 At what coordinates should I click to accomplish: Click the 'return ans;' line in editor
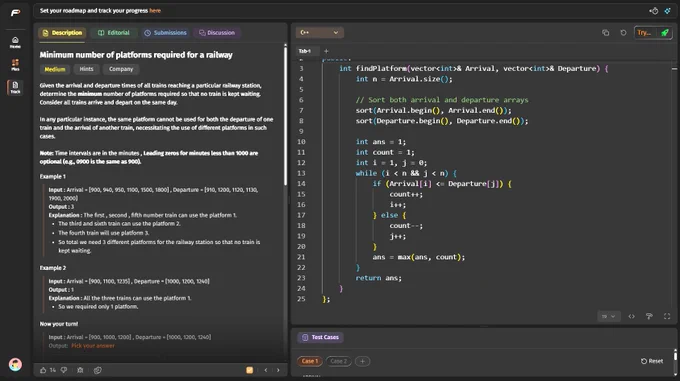[379, 278]
